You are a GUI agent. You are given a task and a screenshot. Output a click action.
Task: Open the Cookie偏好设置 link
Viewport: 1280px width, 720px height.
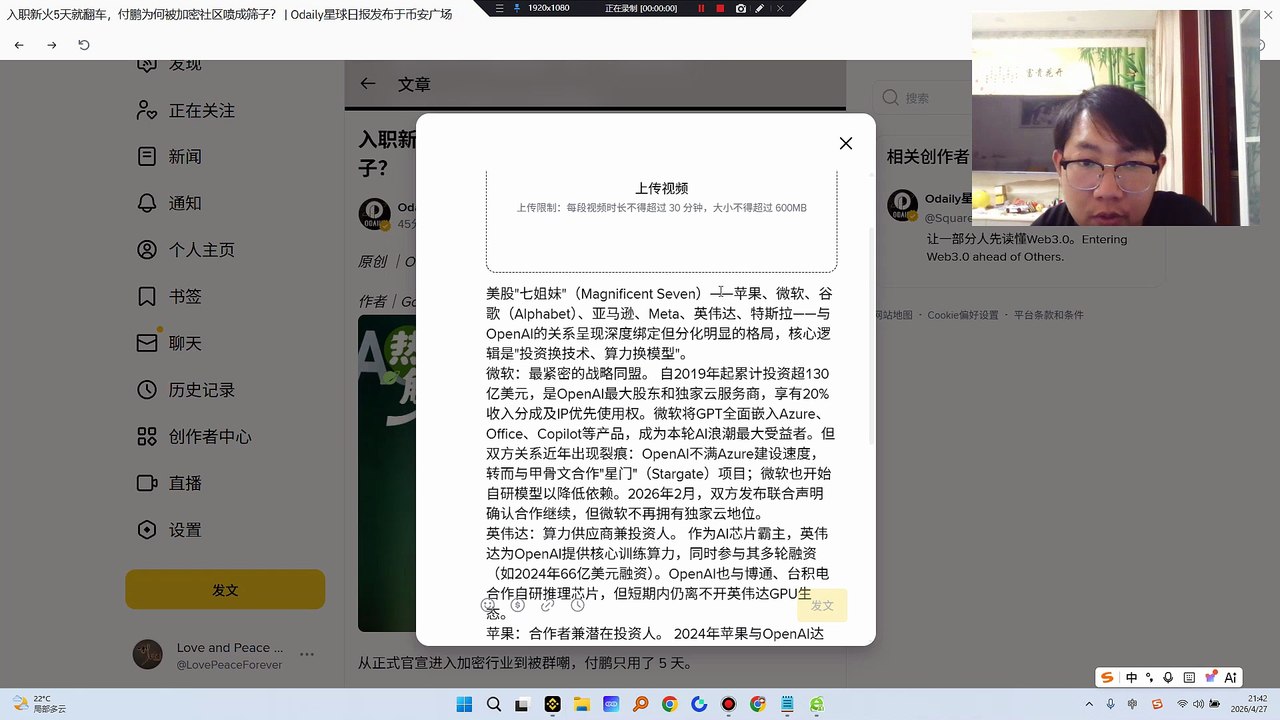[x=963, y=315]
